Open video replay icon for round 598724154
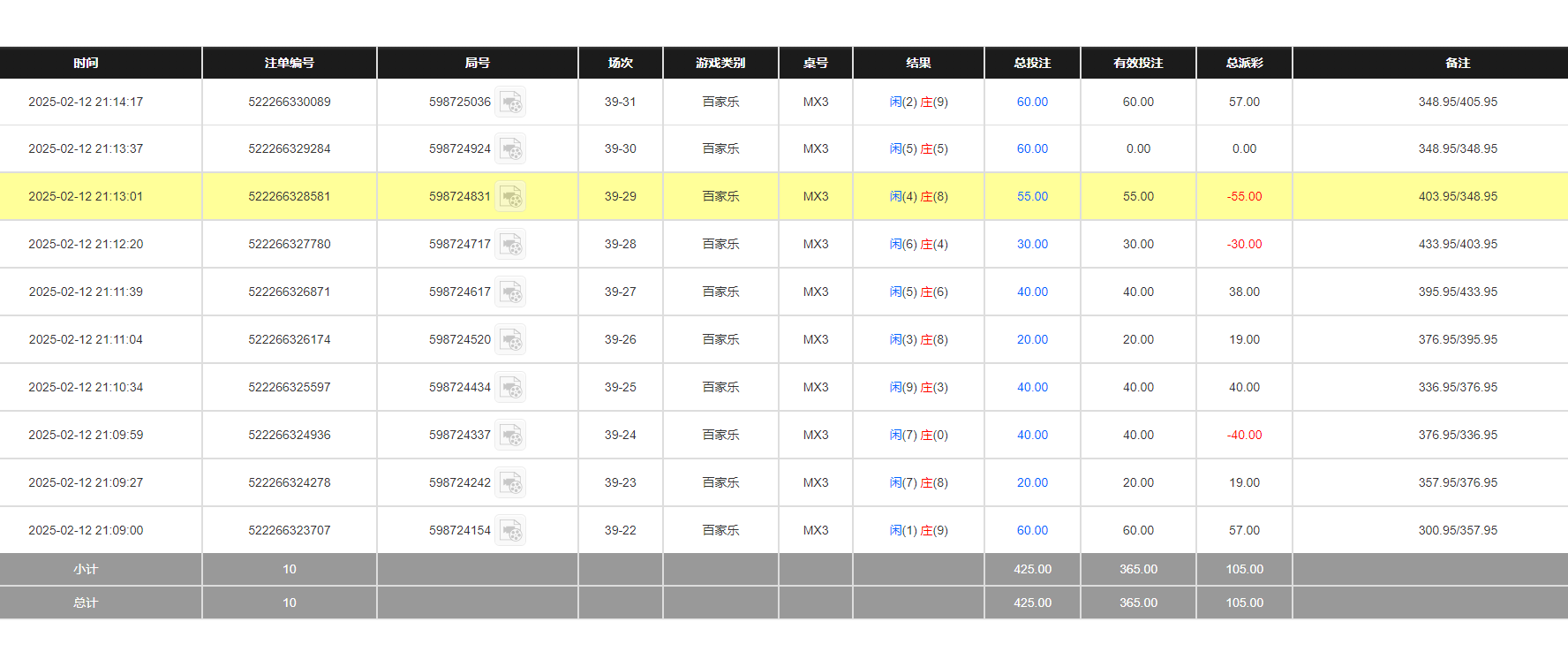 (510, 531)
